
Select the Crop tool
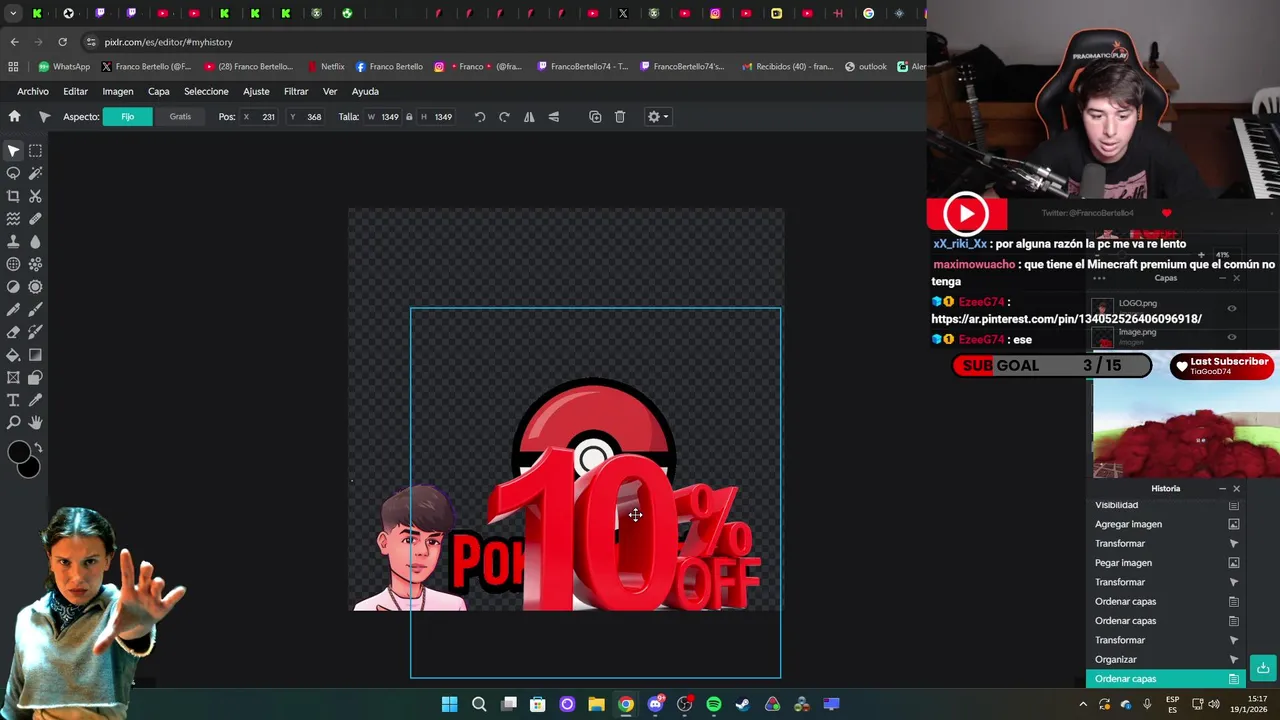[13, 196]
